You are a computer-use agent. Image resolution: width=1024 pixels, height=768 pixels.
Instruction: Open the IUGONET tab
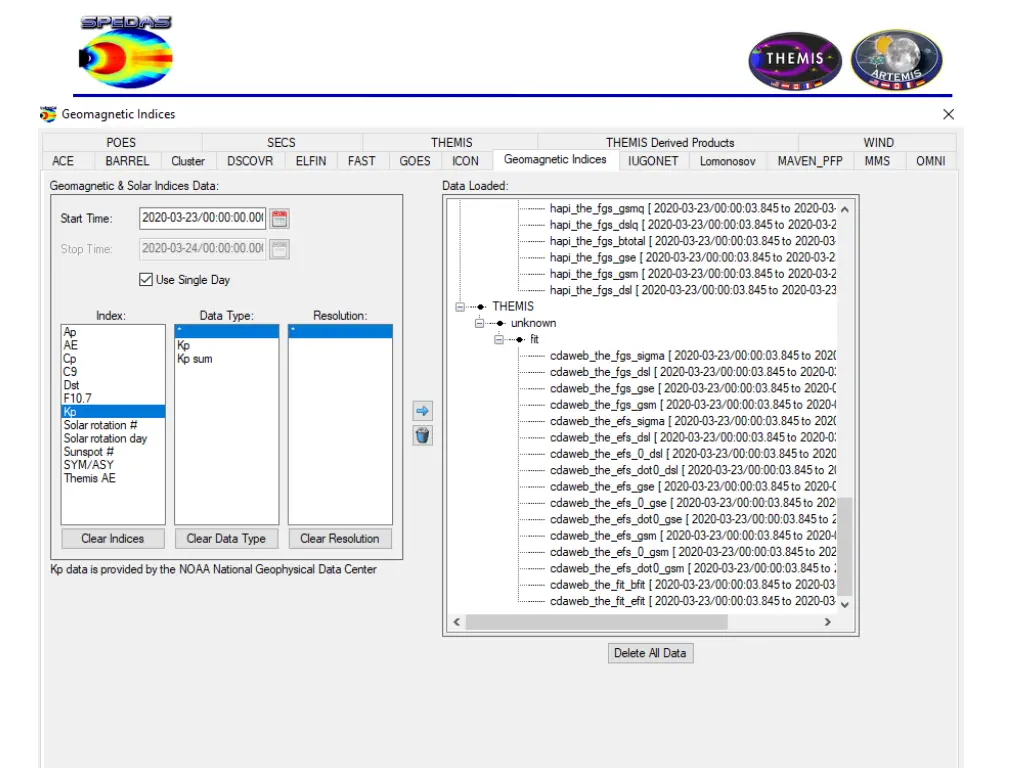point(653,161)
